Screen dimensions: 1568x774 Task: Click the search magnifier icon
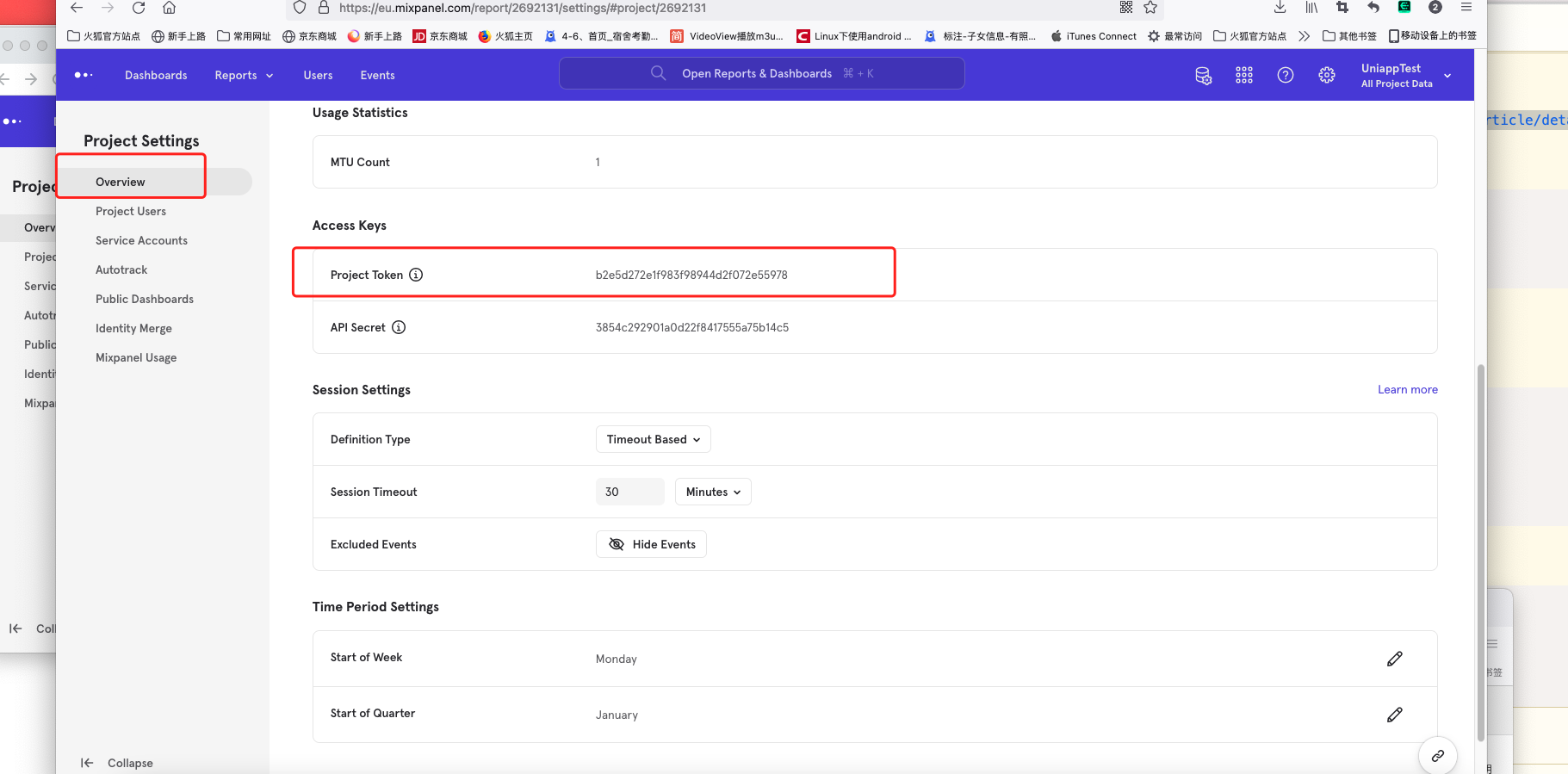pos(659,73)
